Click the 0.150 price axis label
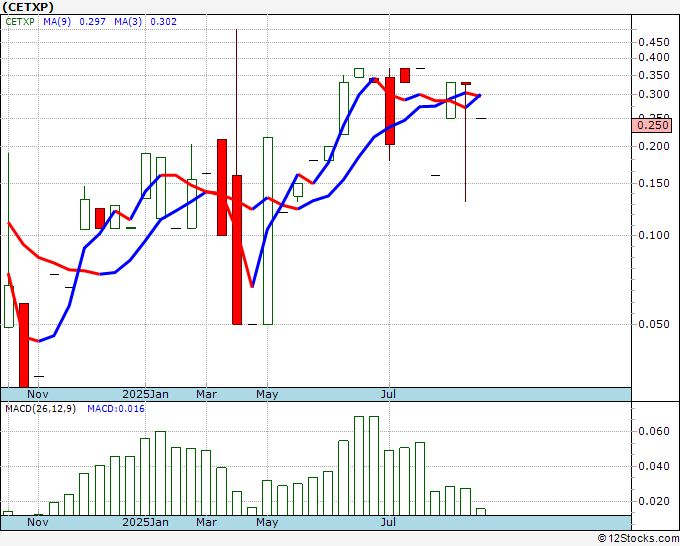This screenshot has width=680, height=546. (654, 183)
